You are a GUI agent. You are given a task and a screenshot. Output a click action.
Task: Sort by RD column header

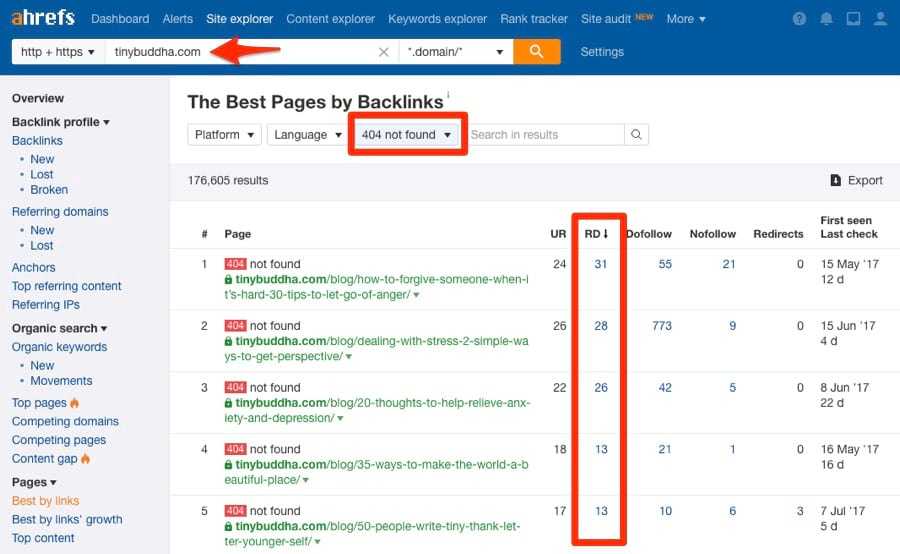[596, 234]
